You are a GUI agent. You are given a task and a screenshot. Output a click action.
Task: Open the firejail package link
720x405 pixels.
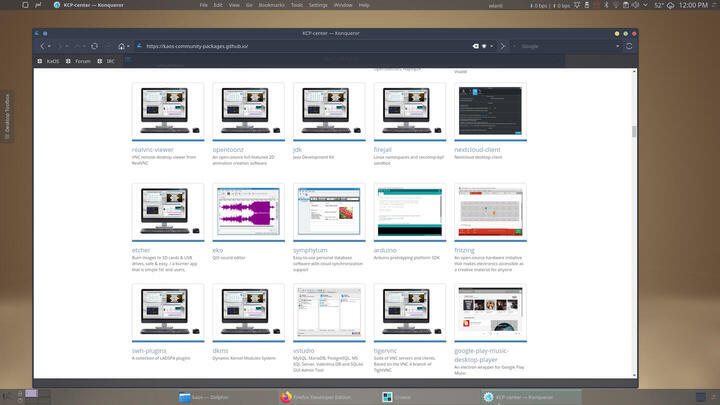click(x=382, y=150)
